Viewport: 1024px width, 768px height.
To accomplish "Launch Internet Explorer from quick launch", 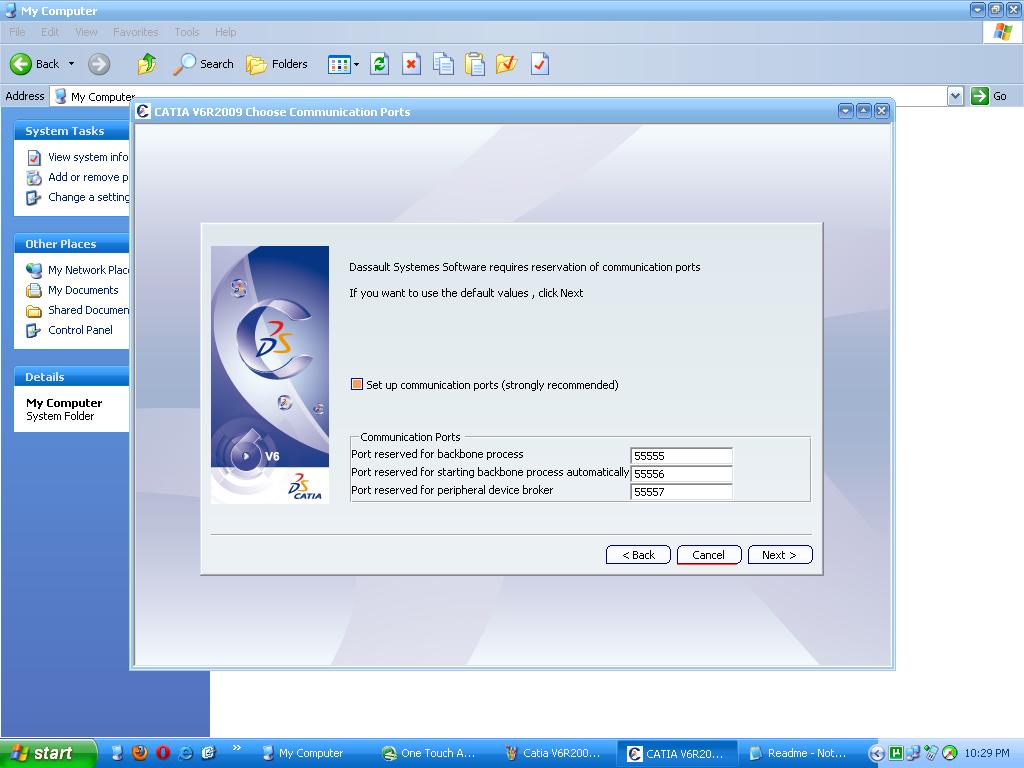I will [x=185, y=753].
